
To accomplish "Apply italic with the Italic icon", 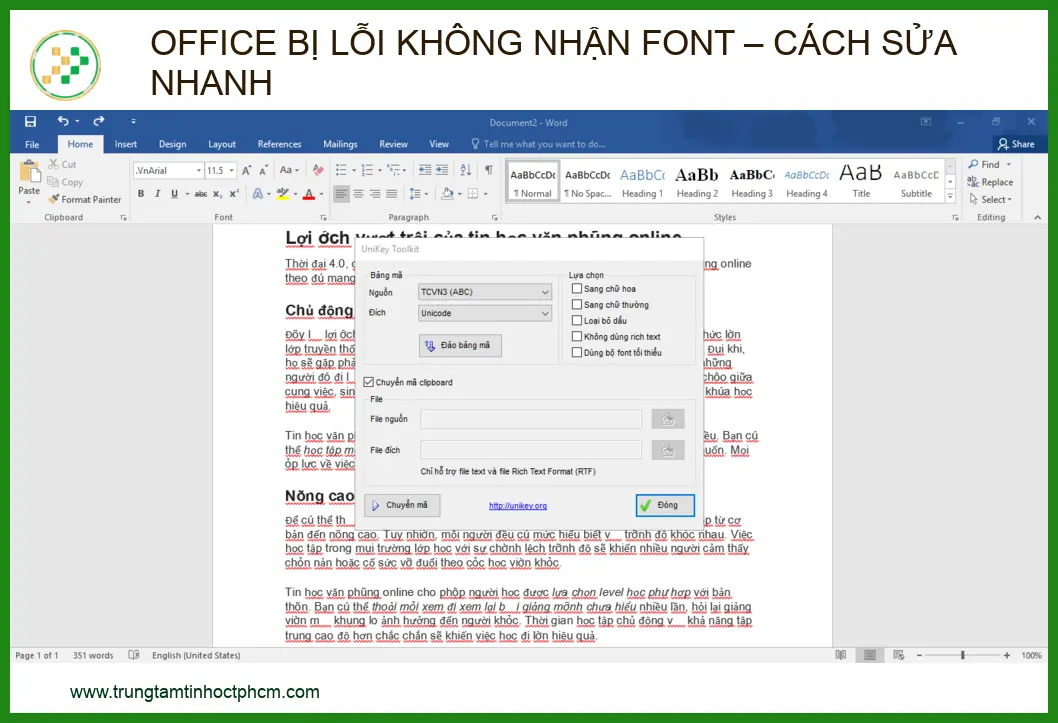I will click(x=157, y=194).
